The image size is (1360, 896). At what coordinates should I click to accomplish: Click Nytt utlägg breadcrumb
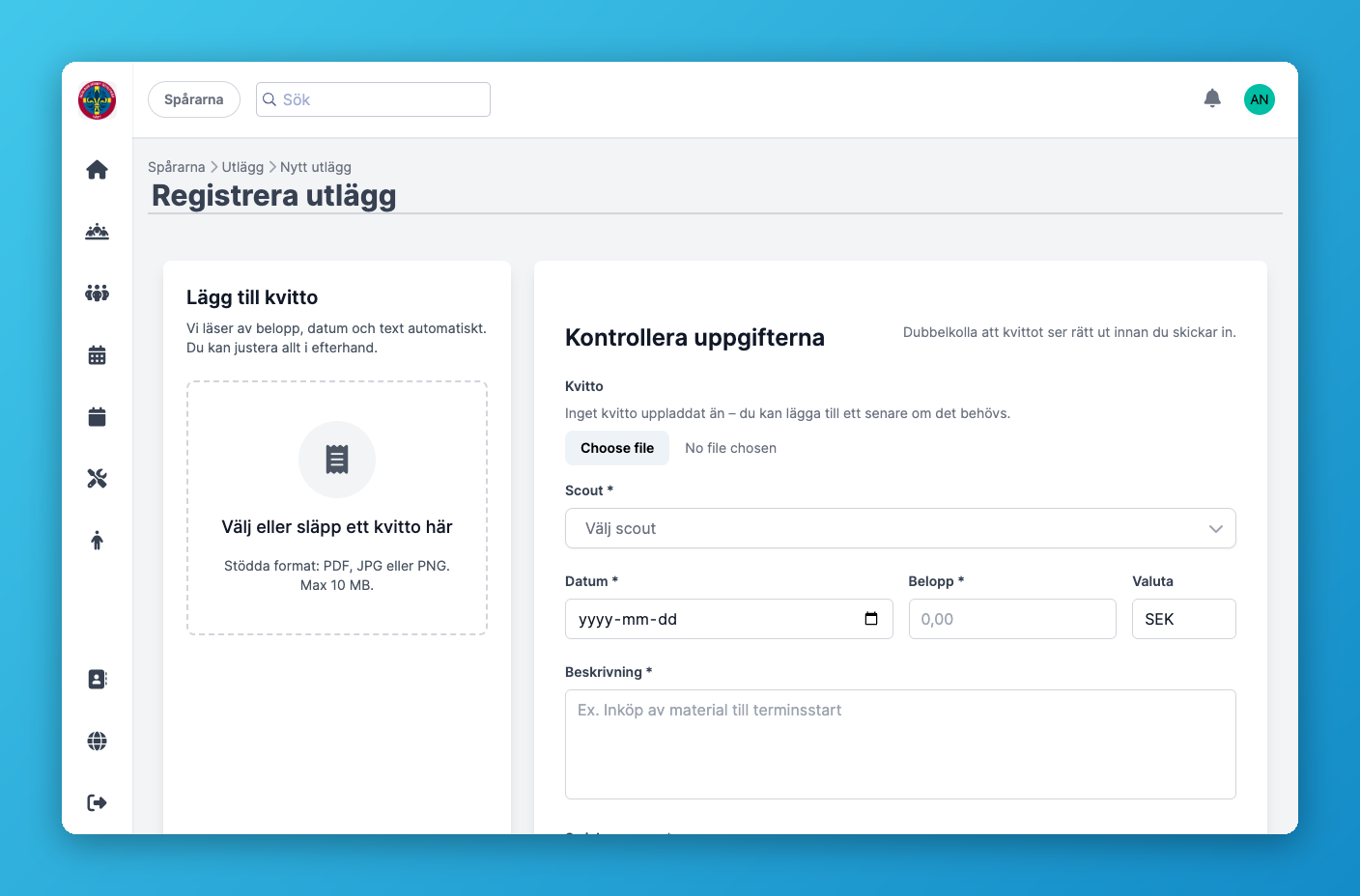coord(316,167)
